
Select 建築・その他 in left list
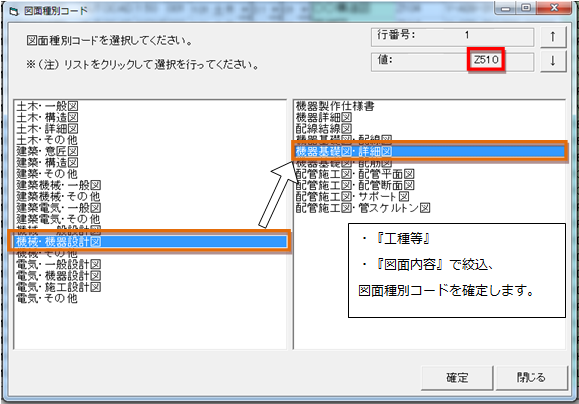(x=47, y=174)
